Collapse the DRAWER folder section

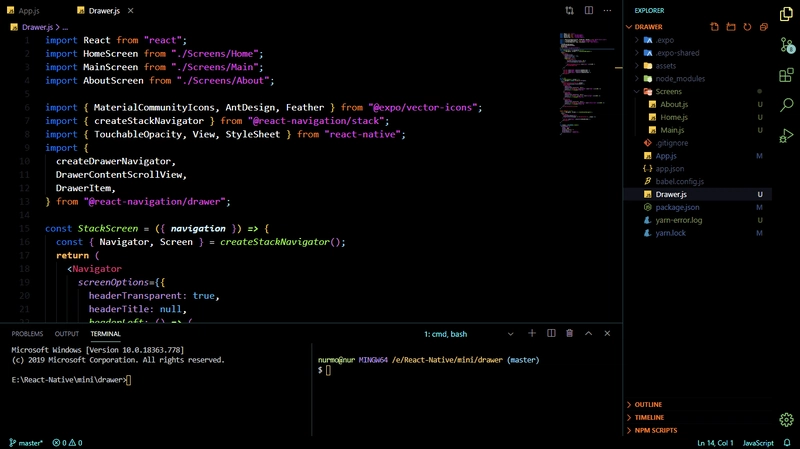648,27
